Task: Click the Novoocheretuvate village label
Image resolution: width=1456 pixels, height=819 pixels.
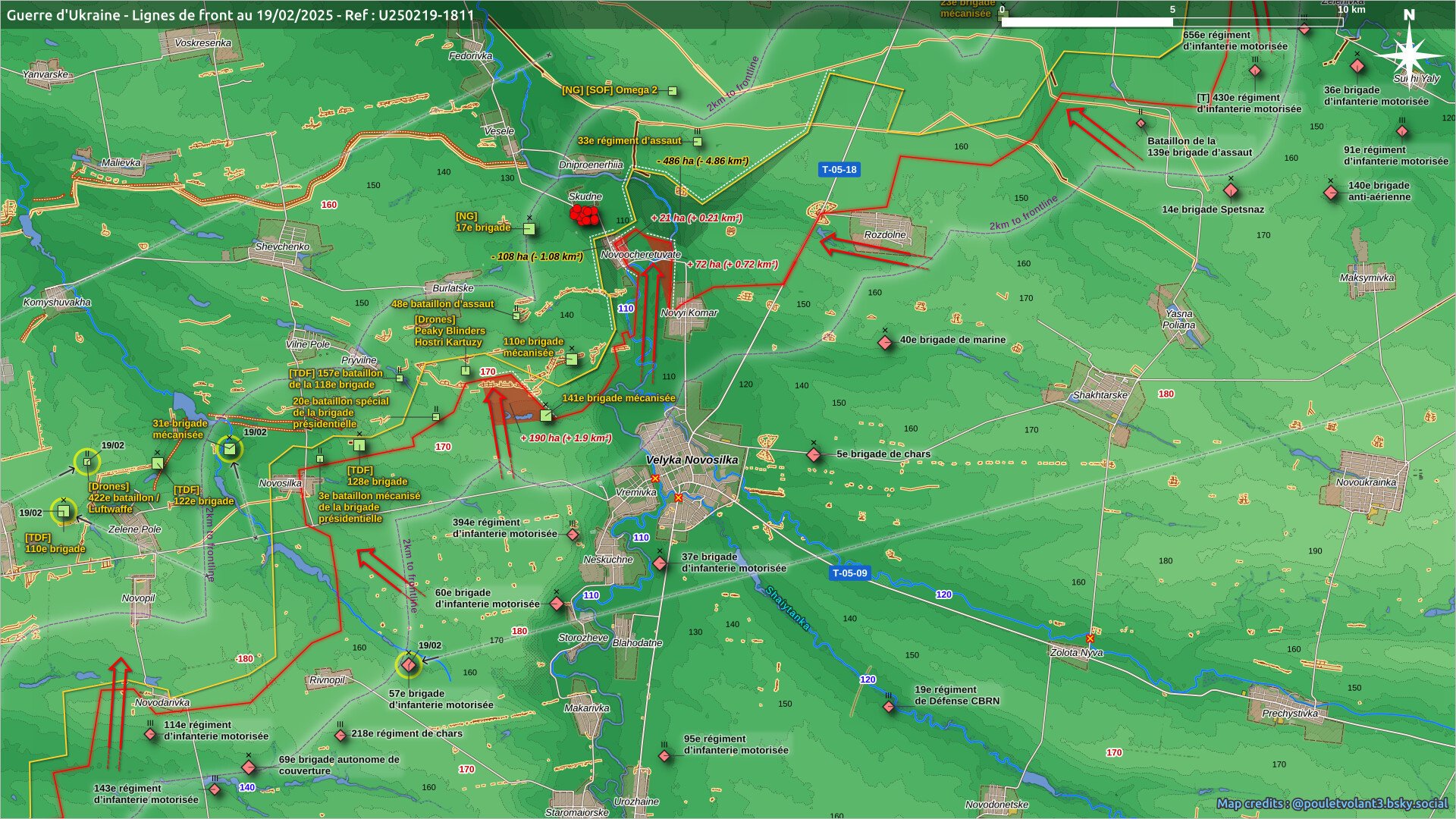Action: [x=641, y=255]
